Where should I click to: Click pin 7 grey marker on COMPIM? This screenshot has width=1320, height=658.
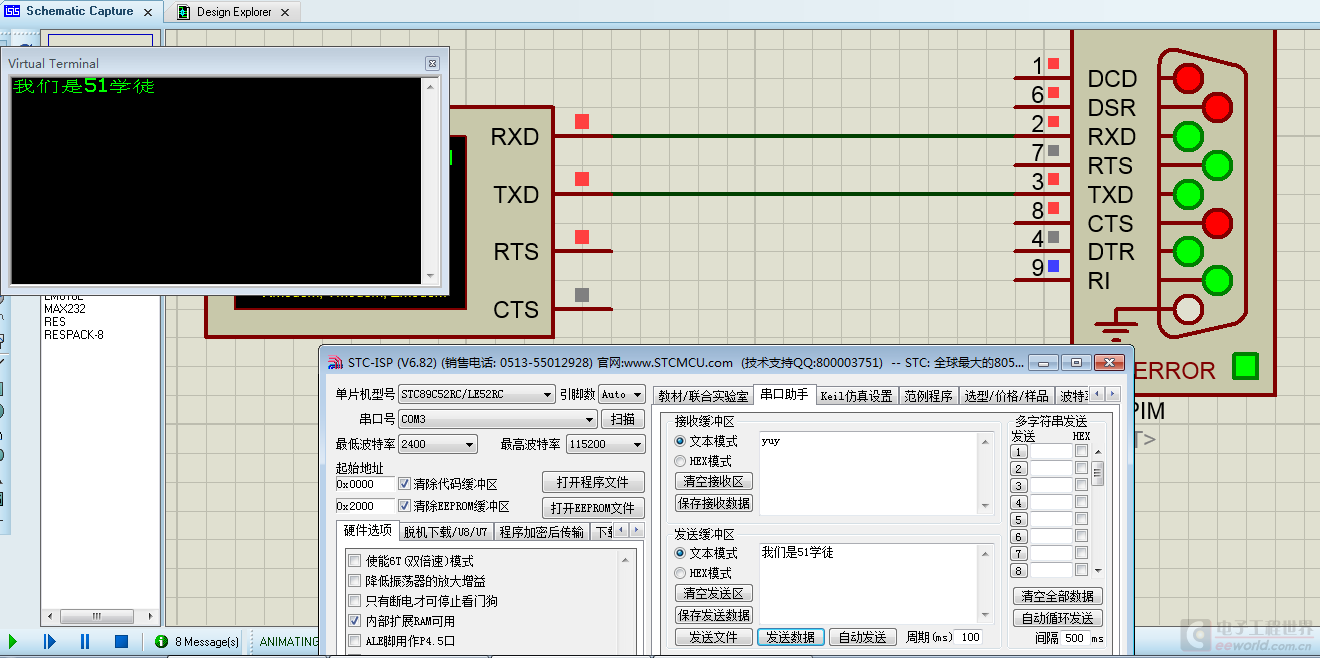pos(1053,151)
